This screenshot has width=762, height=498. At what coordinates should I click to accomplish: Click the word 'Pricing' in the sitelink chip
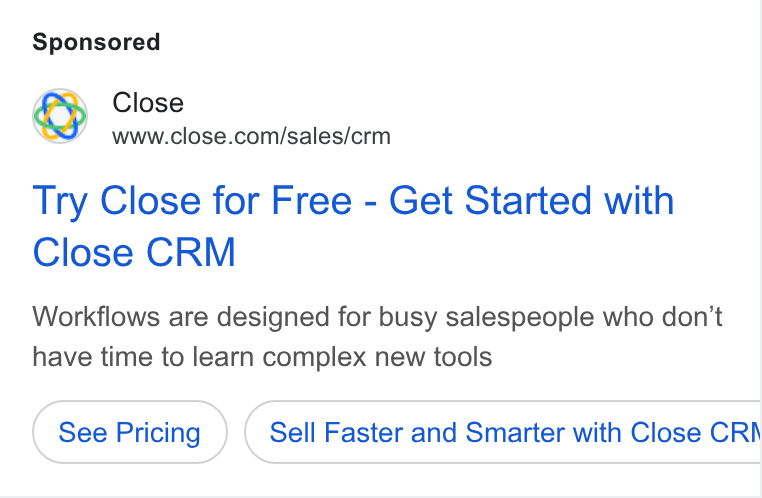158,432
